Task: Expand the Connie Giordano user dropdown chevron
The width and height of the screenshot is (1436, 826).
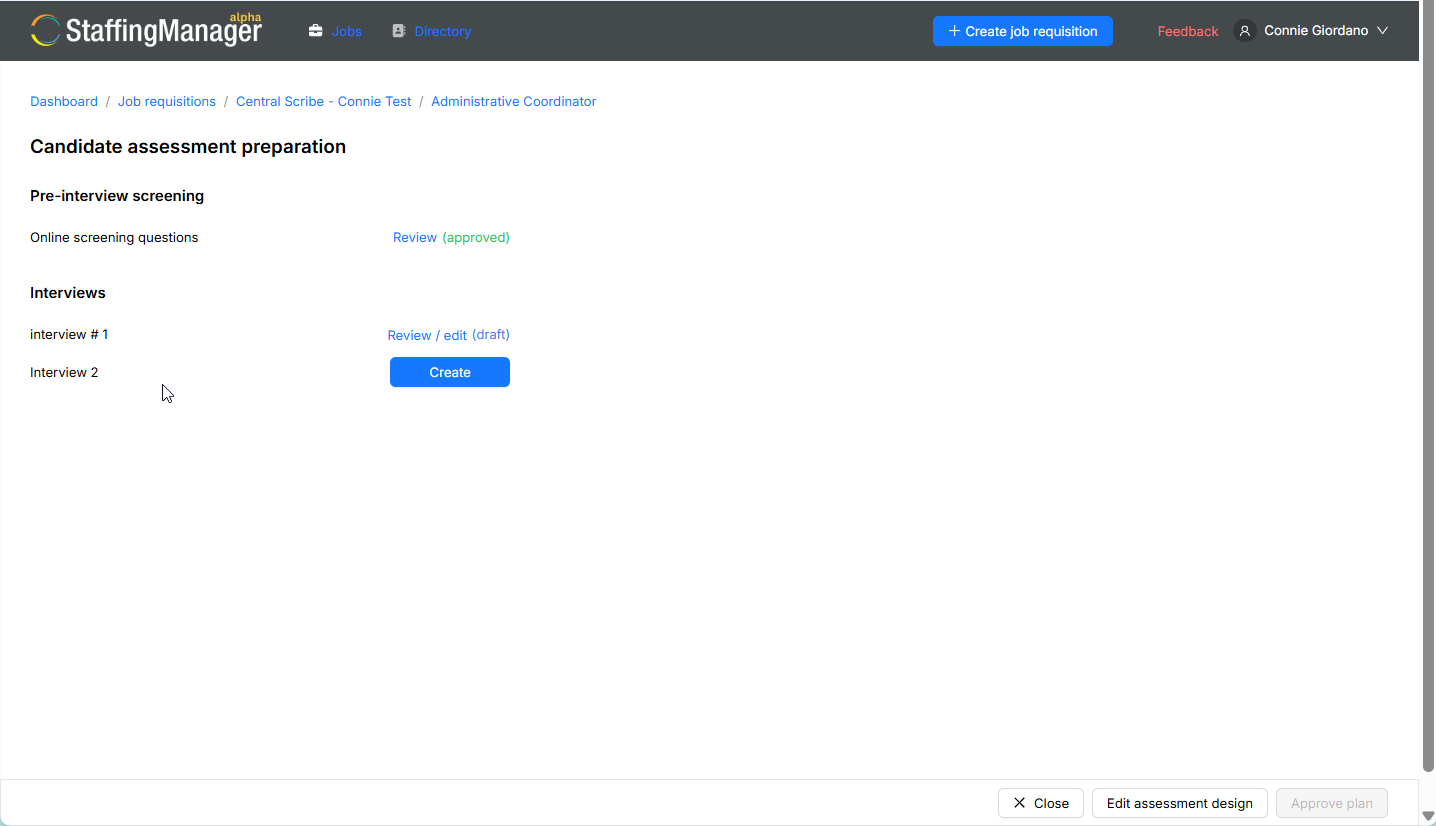Action: pyautogui.click(x=1383, y=31)
